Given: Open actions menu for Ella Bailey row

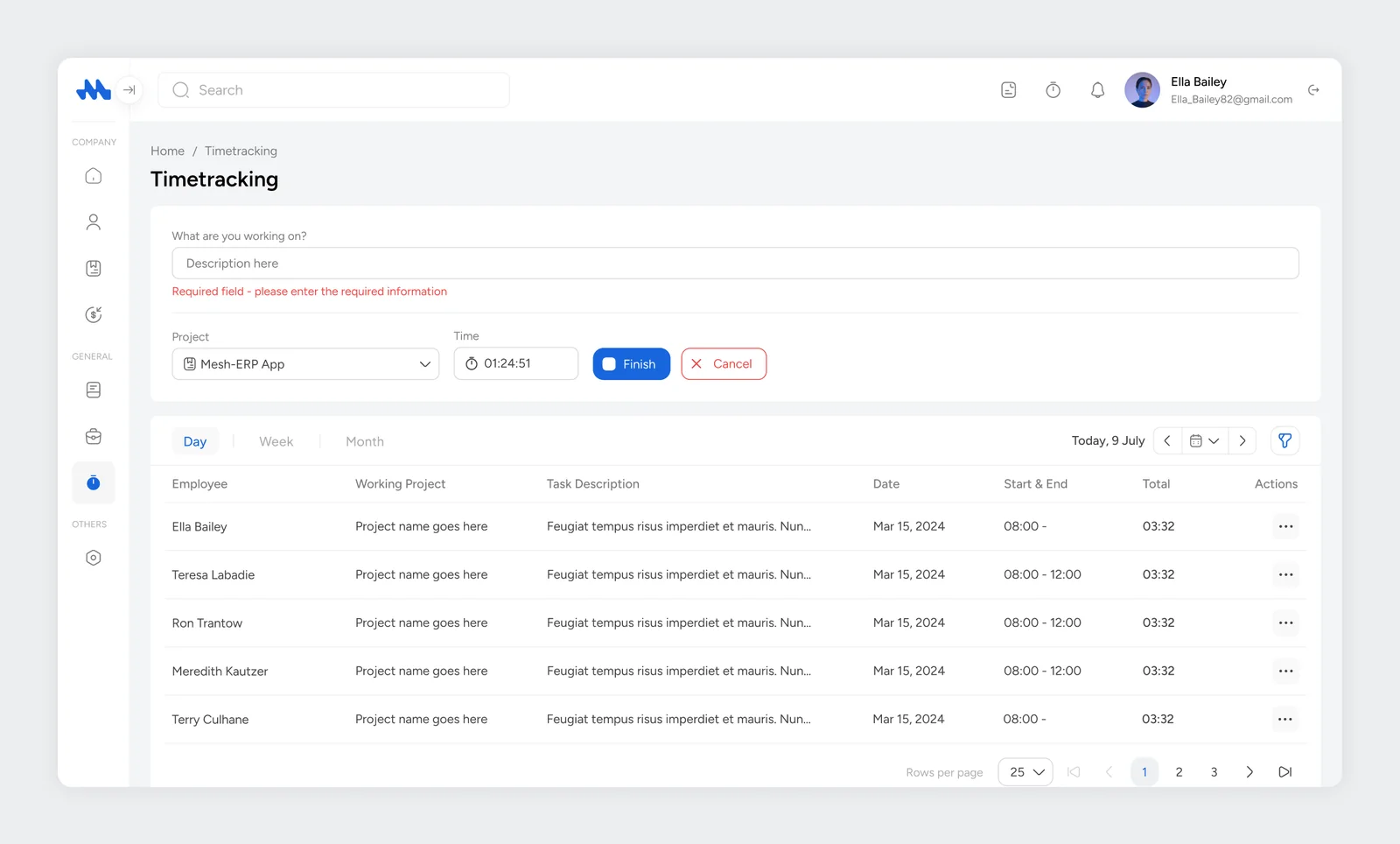Looking at the screenshot, I should pos(1285,526).
